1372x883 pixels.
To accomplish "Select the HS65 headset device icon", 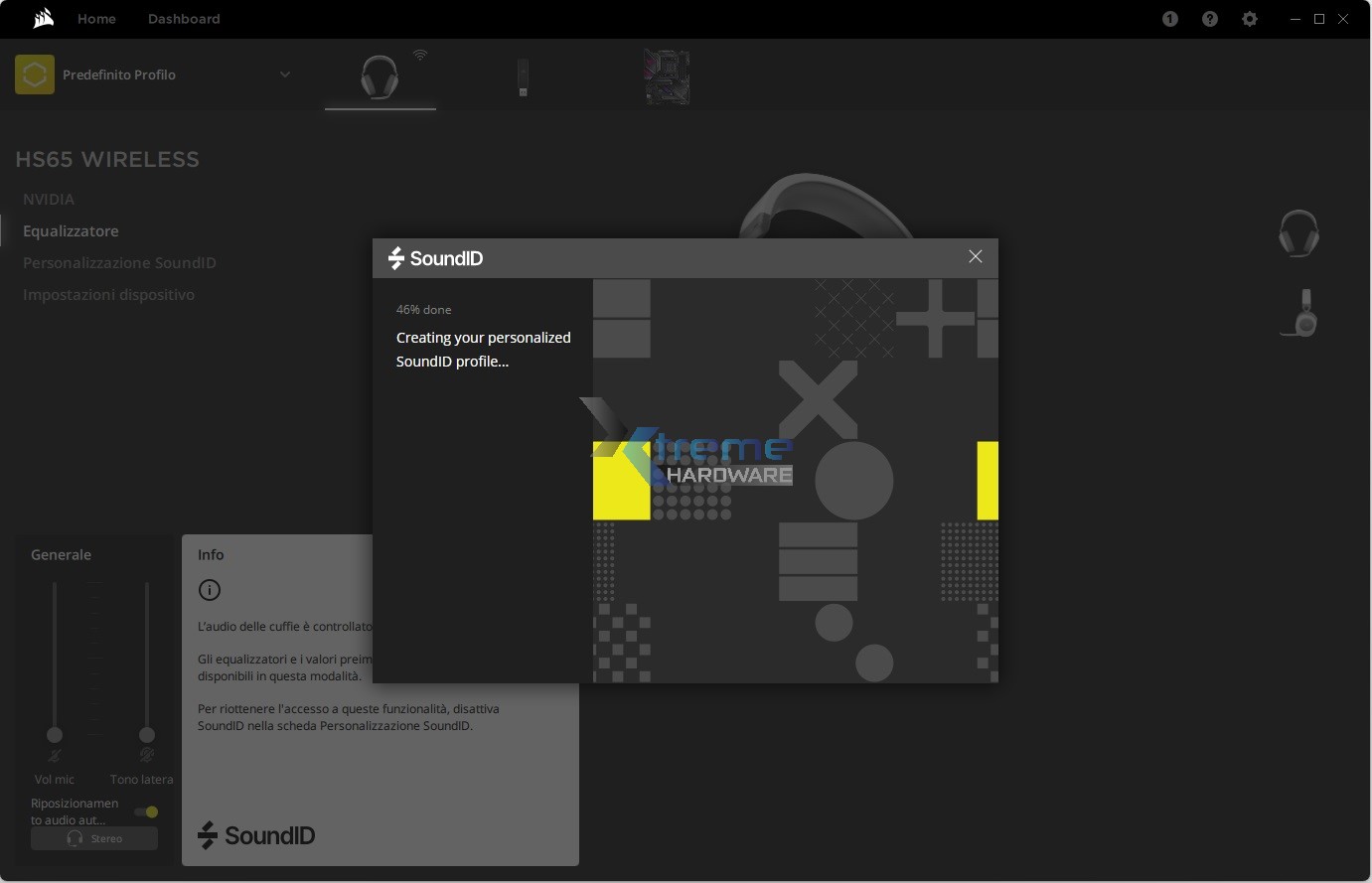I will 380,76.
